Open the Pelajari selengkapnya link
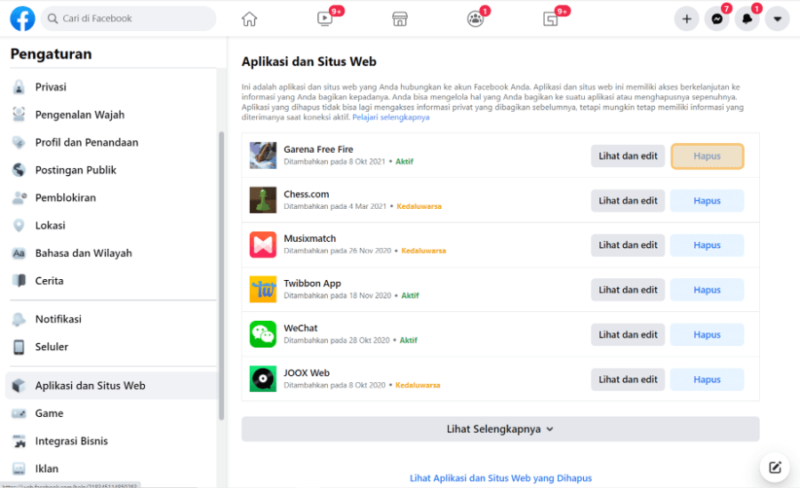This screenshot has width=800, height=488. [391, 117]
